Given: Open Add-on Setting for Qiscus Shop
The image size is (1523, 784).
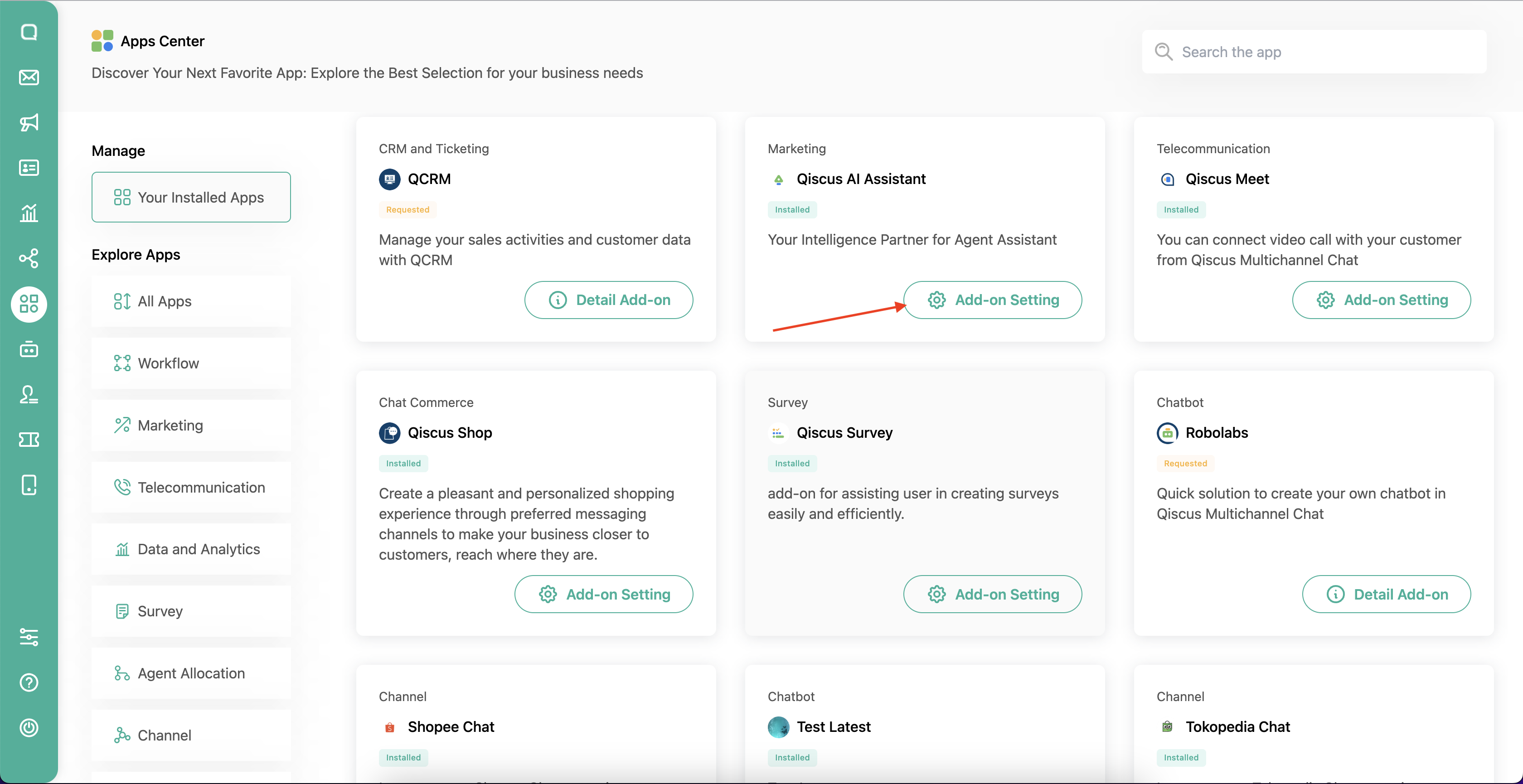Looking at the screenshot, I should click(x=604, y=594).
